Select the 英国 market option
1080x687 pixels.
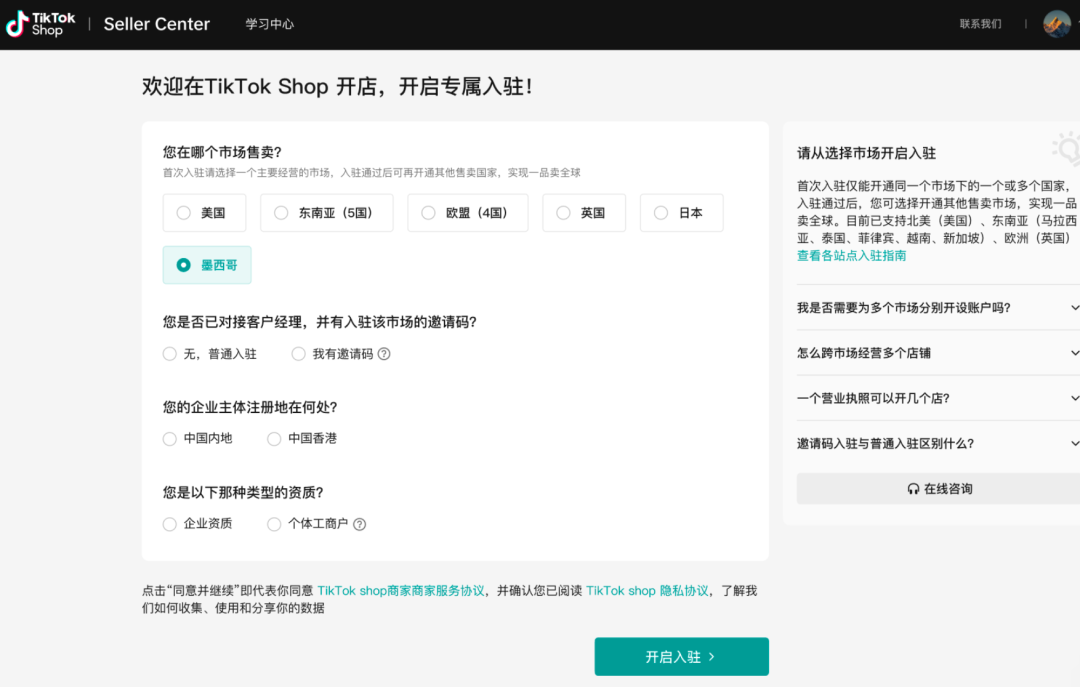tap(584, 212)
